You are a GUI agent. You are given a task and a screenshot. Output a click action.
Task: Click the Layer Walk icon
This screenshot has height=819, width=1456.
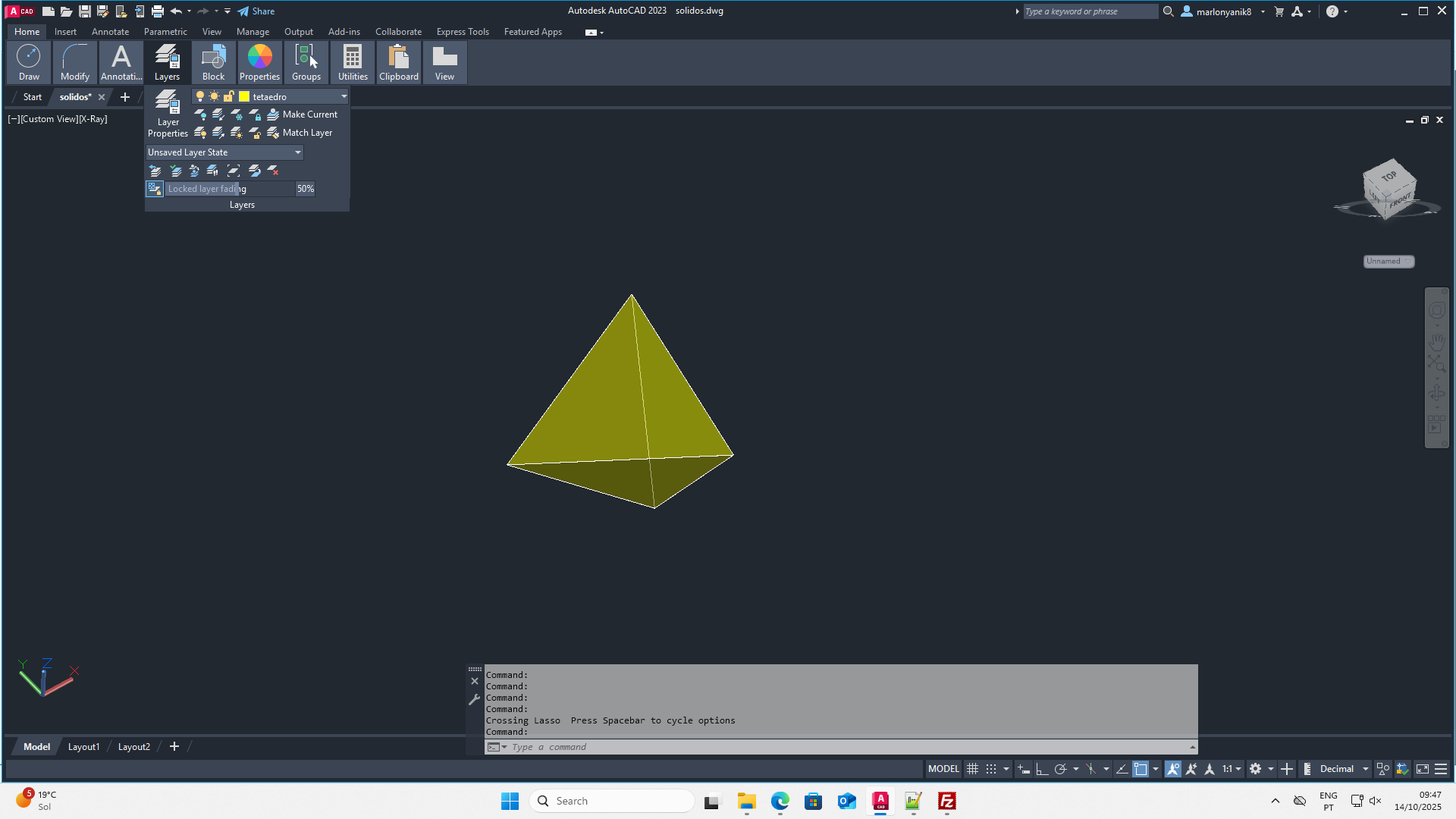click(x=212, y=171)
